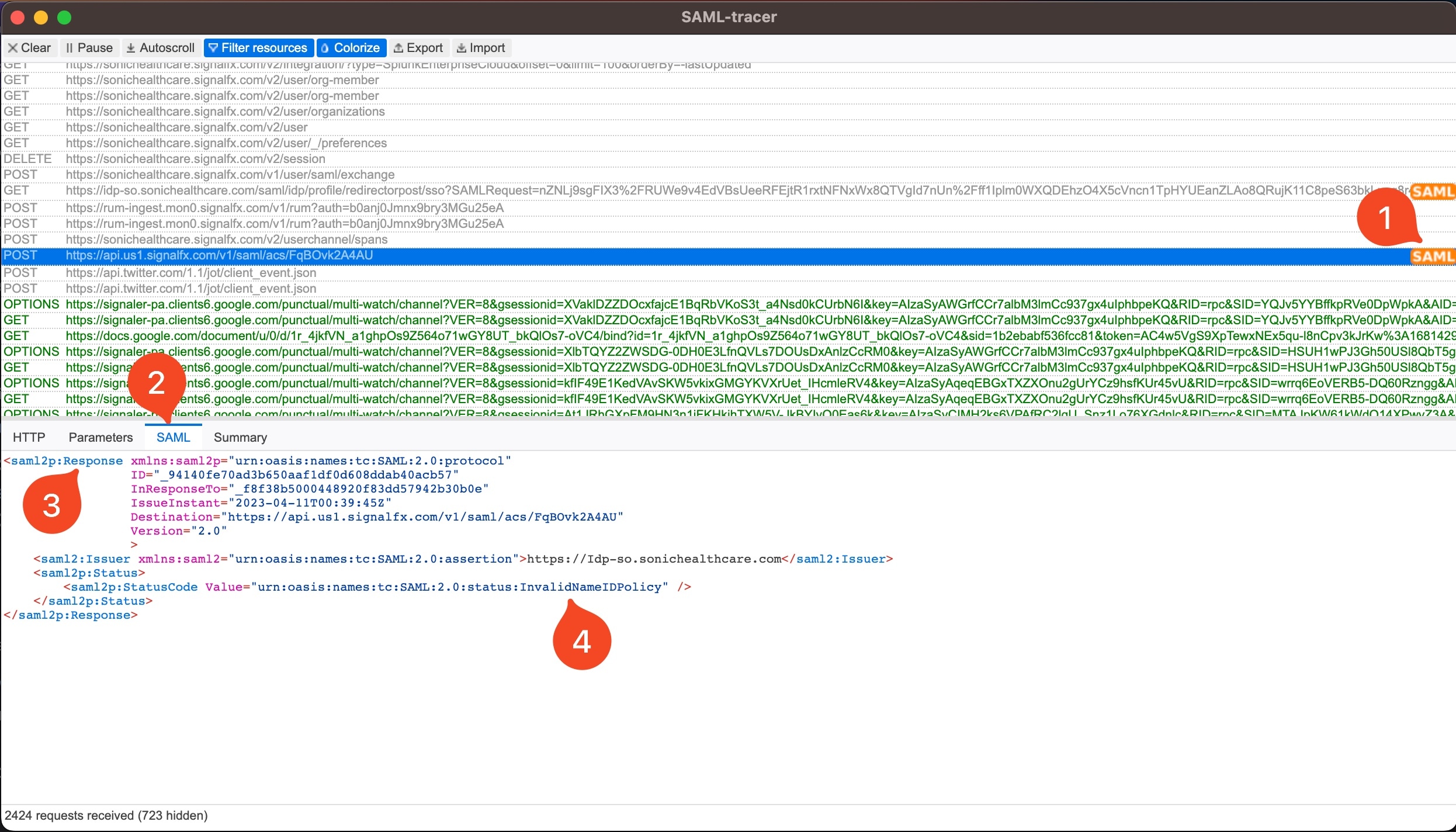The height and width of the screenshot is (832, 1456).
Task: Select the GET /v2/user/_/preferences request
Action: pos(728,143)
